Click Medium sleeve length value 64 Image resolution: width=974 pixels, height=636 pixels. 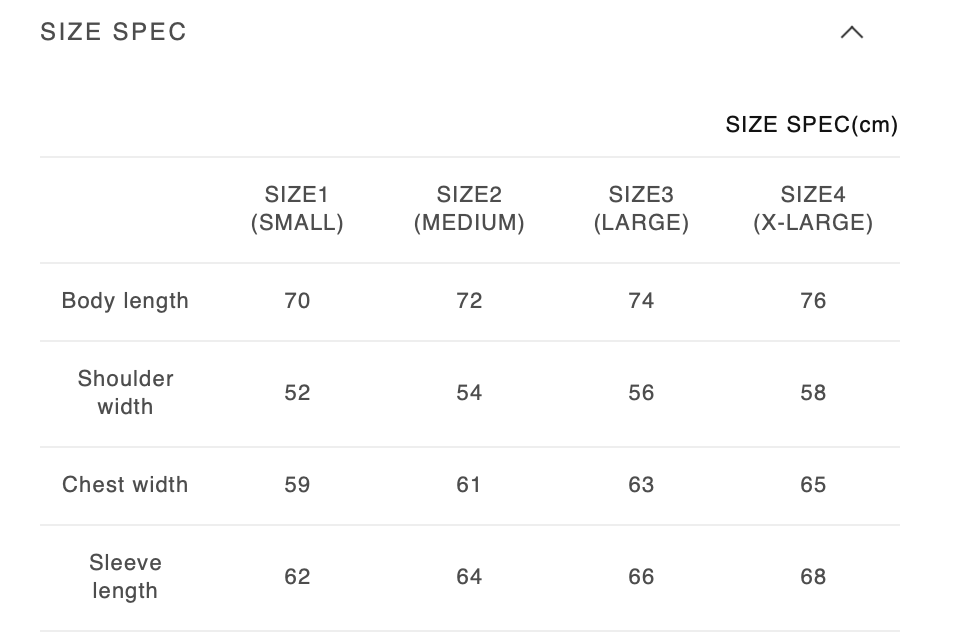click(x=469, y=577)
